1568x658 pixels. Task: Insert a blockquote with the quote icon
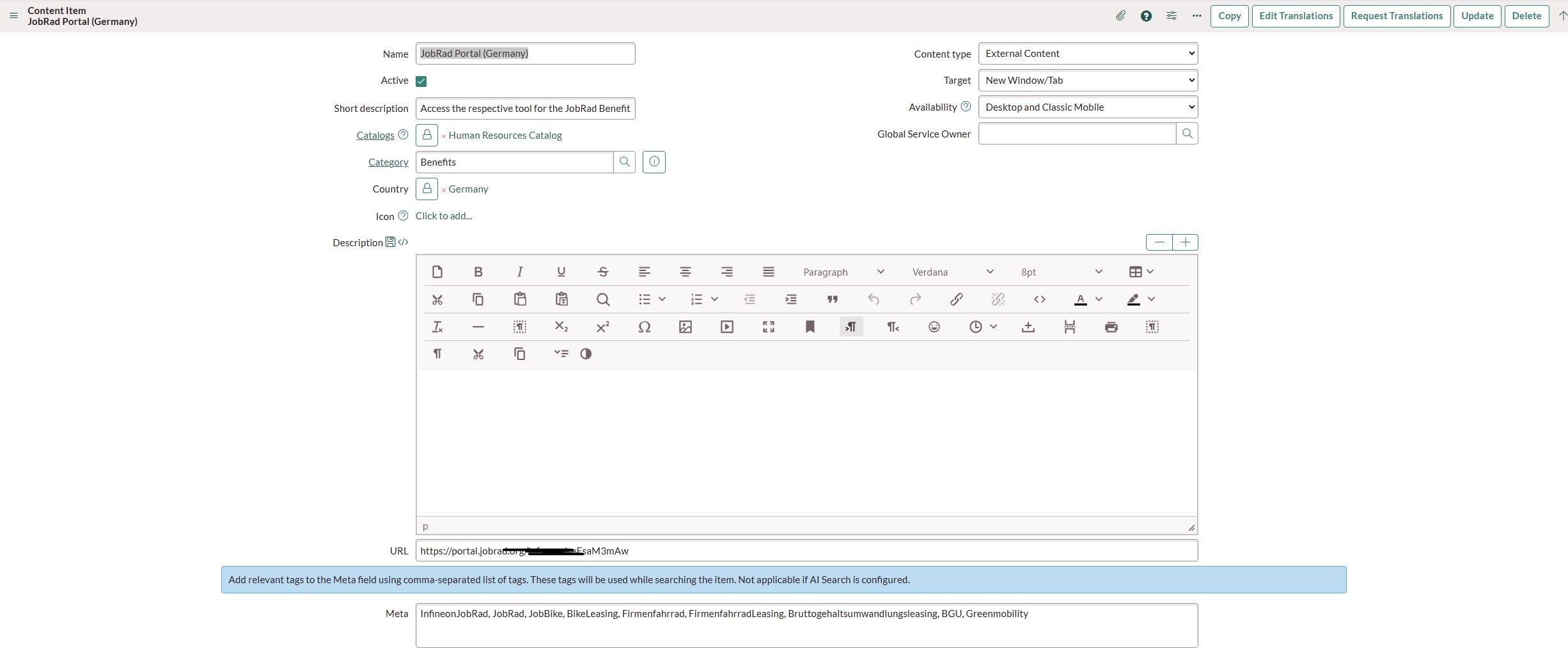click(833, 299)
